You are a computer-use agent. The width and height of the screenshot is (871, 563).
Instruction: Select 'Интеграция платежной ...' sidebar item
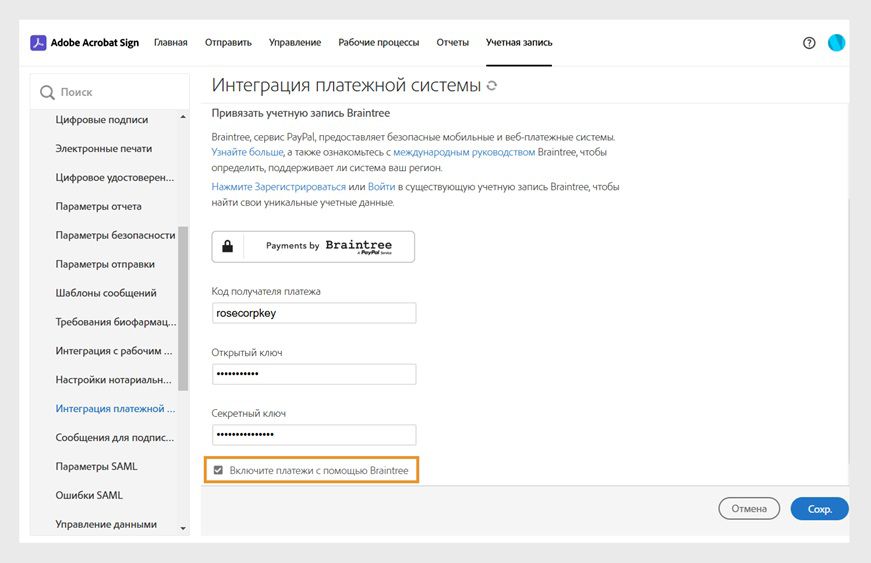pyautogui.click(x=115, y=409)
